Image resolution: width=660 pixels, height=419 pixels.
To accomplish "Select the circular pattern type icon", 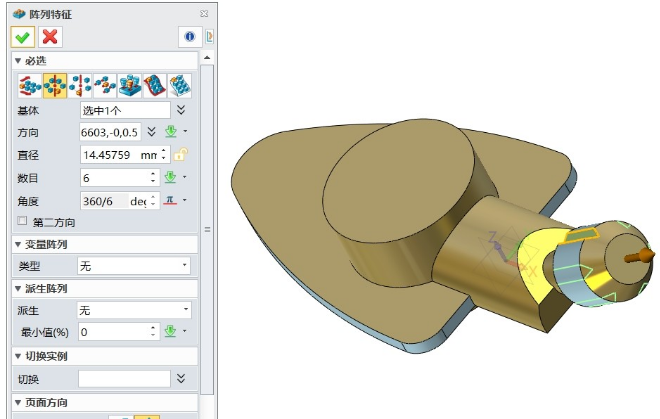I will click(55, 85).
